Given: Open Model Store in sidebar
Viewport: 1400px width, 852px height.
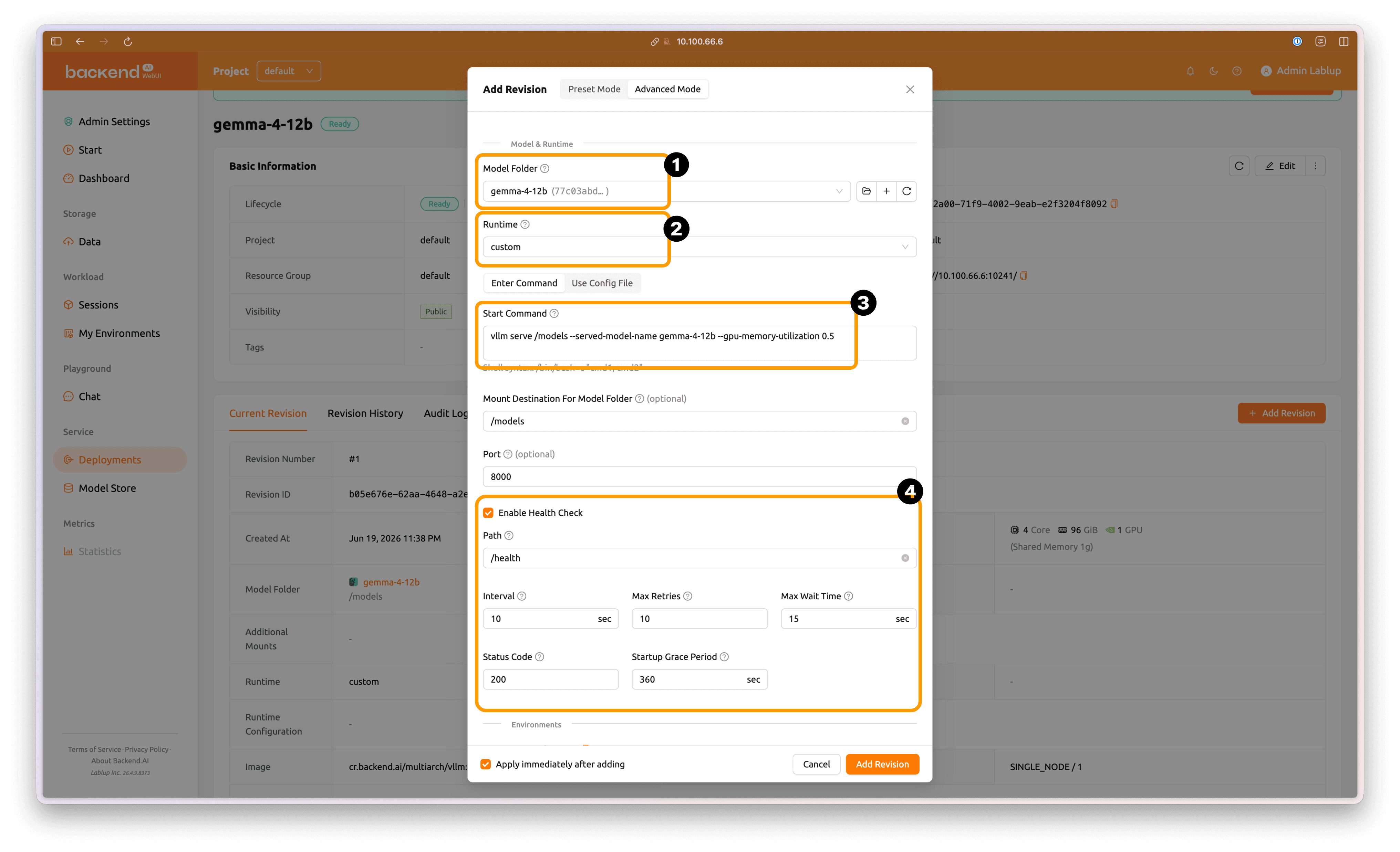Looking at the screenshot, I should pyautogui.click(x=107, y=488).
